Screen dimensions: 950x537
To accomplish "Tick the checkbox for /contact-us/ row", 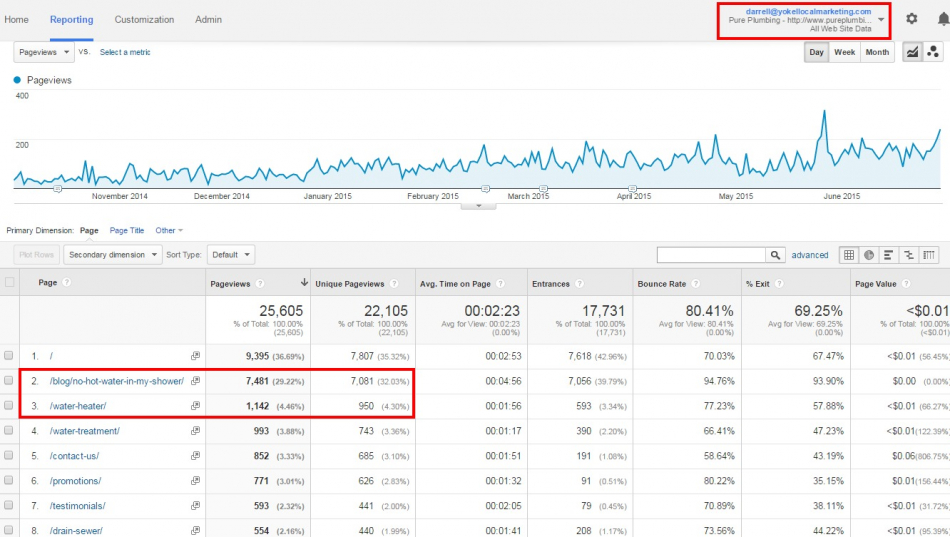I will (9, 456).
